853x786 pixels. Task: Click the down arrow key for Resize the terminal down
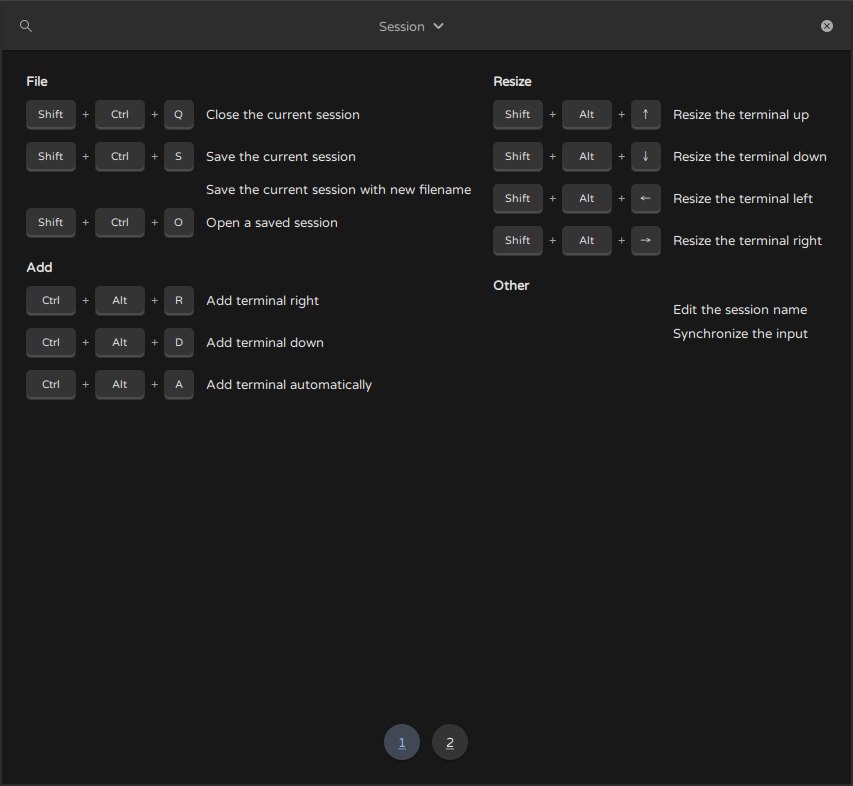tap(646, 156)
